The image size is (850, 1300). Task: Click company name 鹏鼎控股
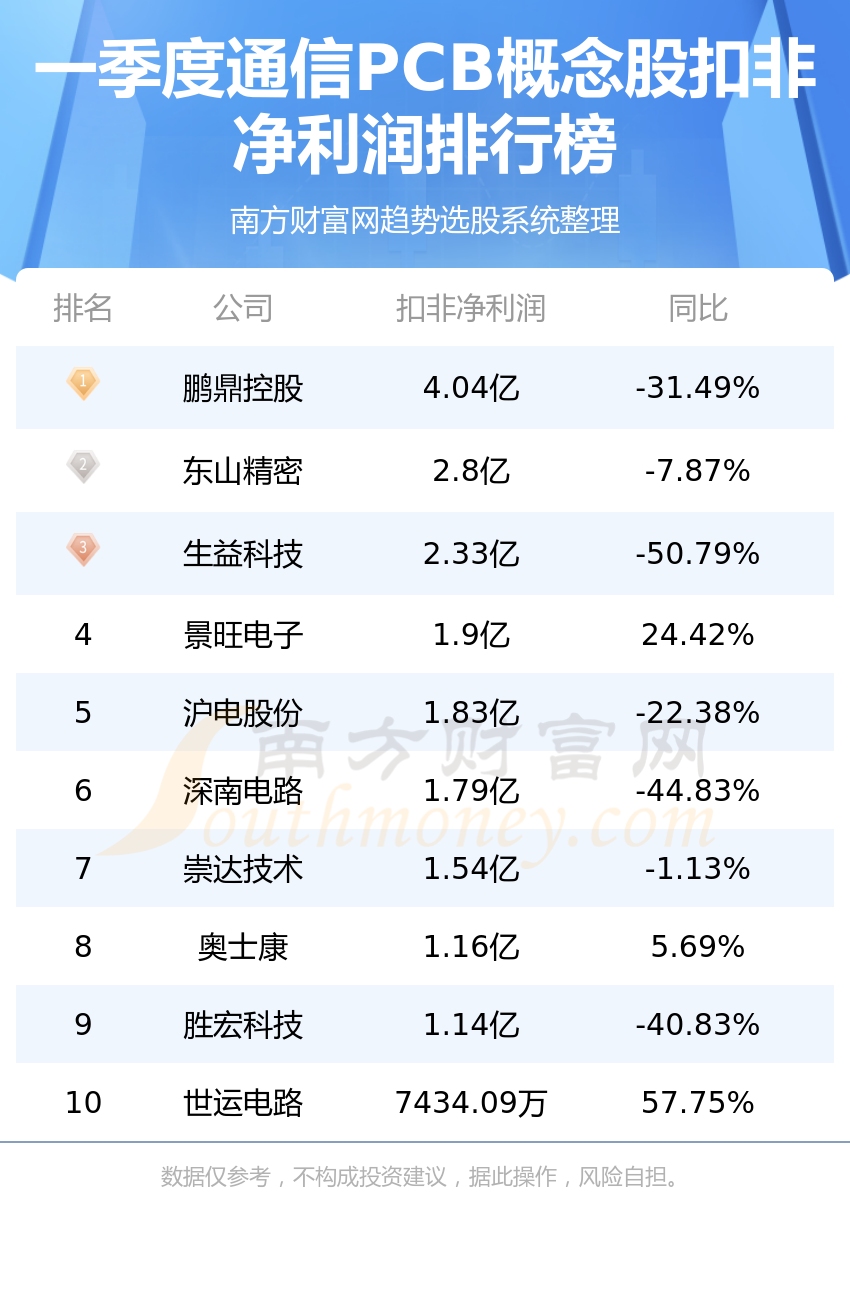click(x=243, y=388)
